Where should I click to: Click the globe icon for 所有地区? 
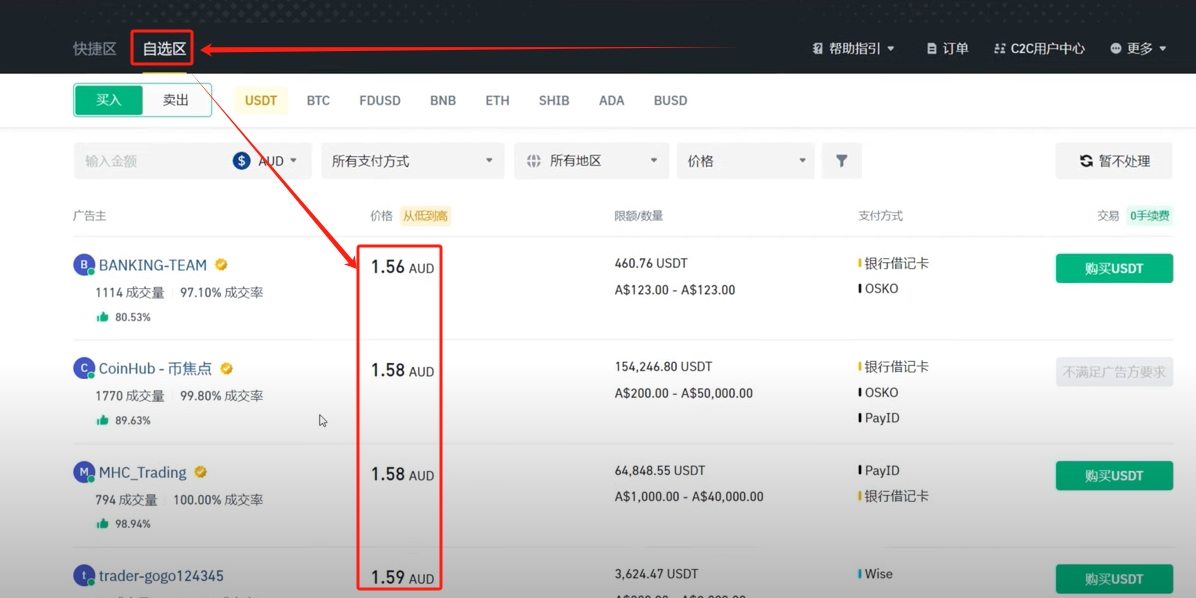coord(534,161)
